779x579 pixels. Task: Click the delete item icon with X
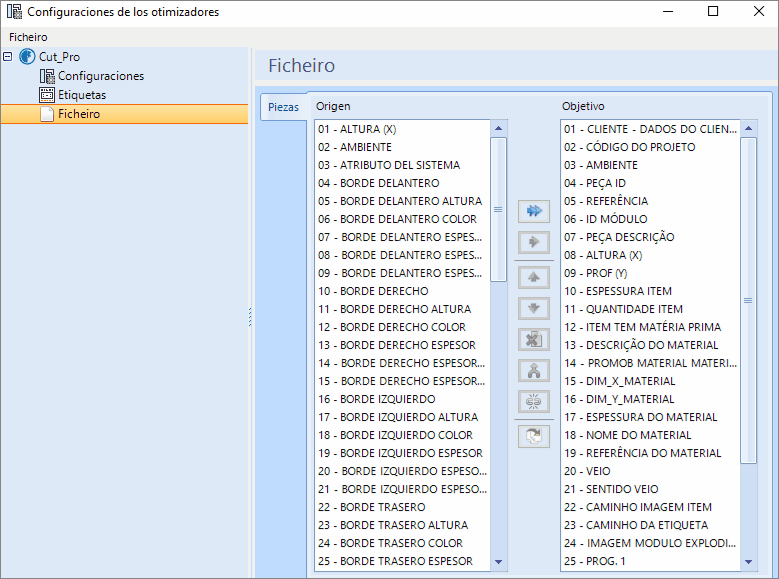point(534,340)
